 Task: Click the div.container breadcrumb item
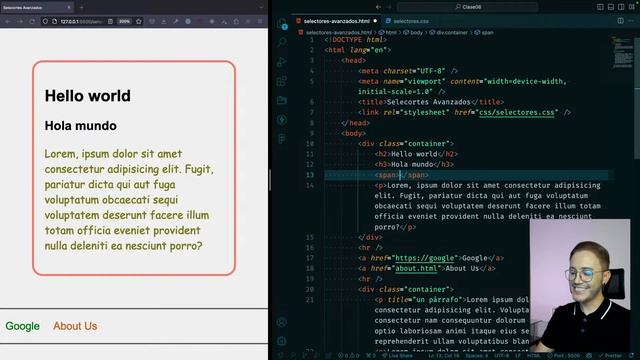tap(448, 32)
